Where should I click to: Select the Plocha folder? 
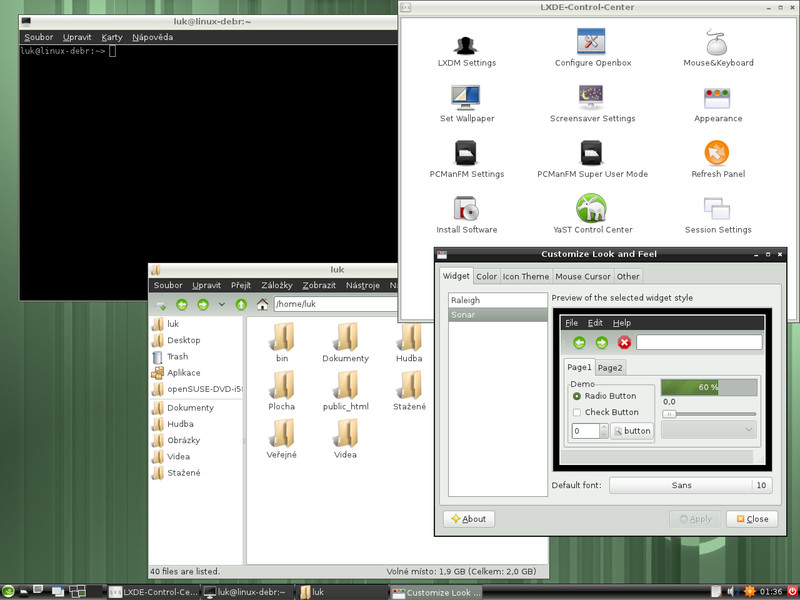pyautogui.click(x=282, y=391)
